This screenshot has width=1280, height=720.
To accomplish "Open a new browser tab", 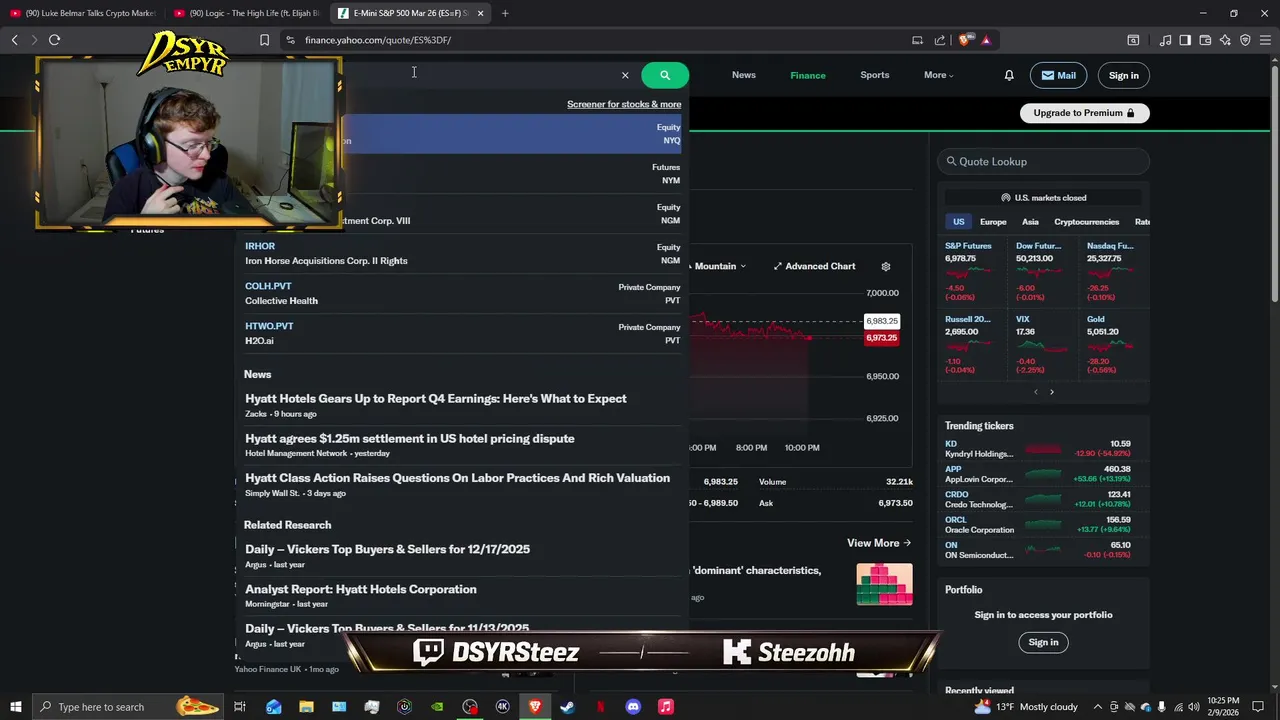I will click(505, 13).
